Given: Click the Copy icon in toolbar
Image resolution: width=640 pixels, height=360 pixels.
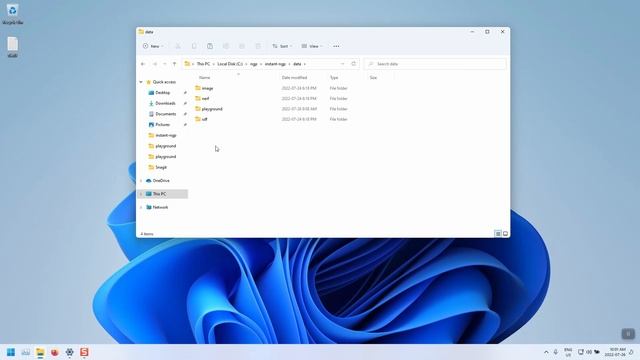Looking at the screenshot, I should click(x=194, y=46).
